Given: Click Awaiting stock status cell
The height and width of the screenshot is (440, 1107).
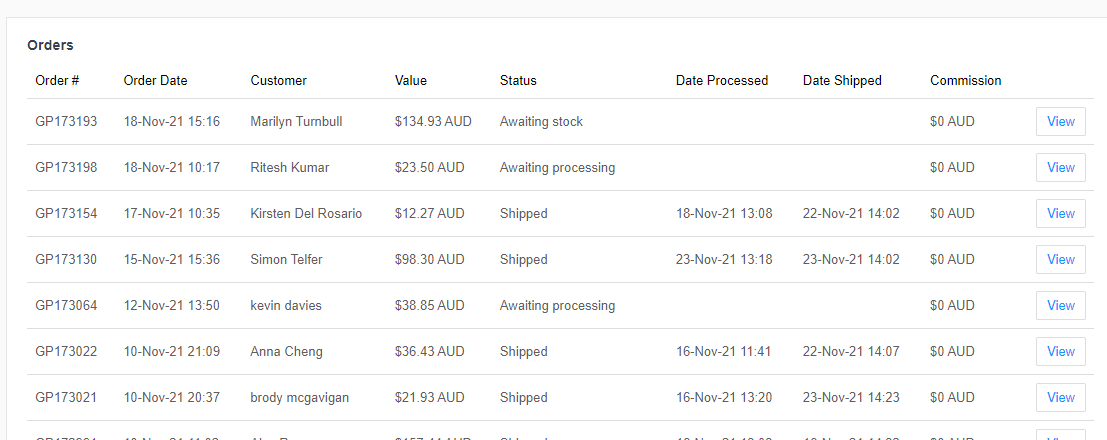Looking at the screenshot, I should click(x=541, y=121).
